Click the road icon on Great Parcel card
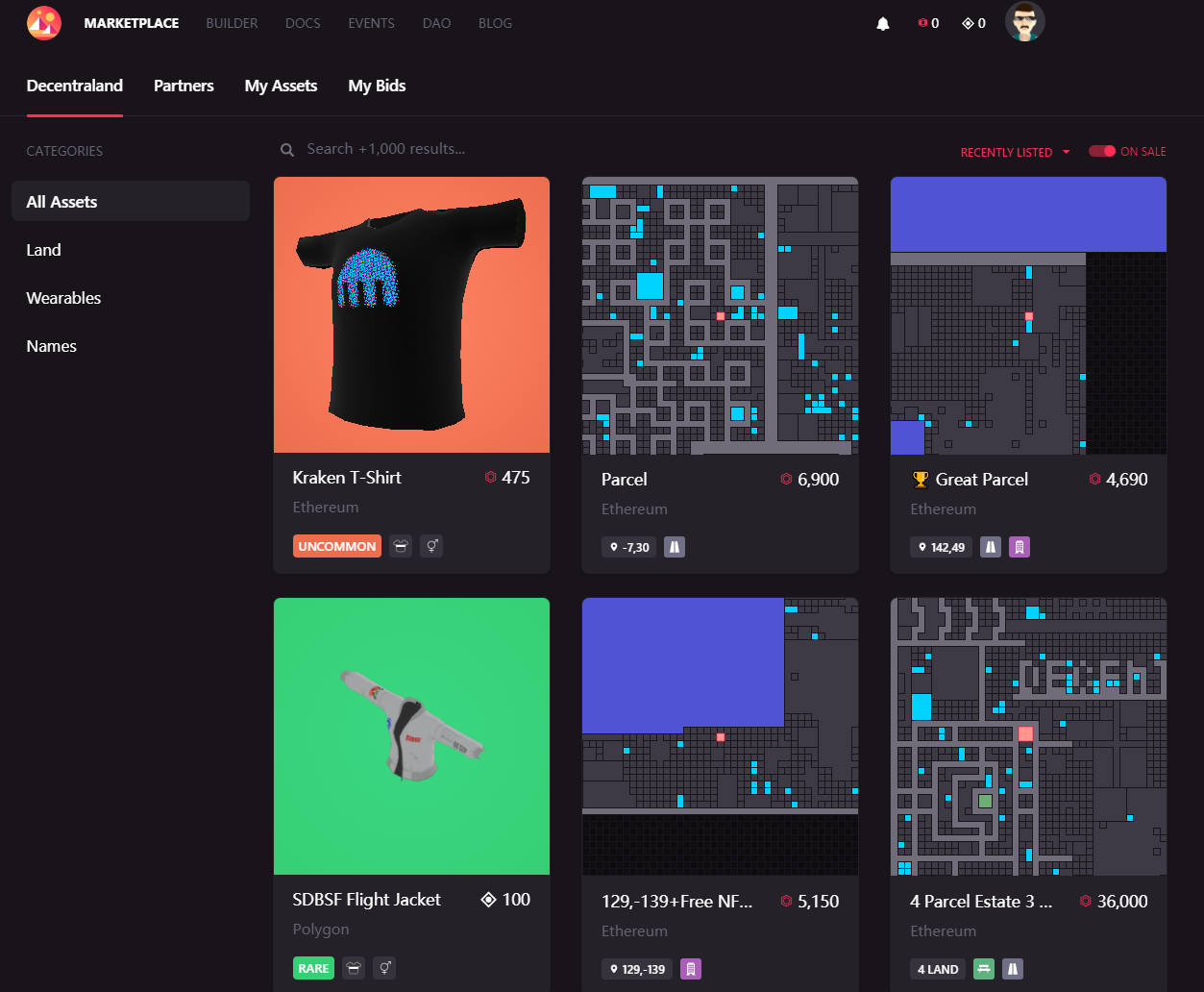 coord(991,548)
